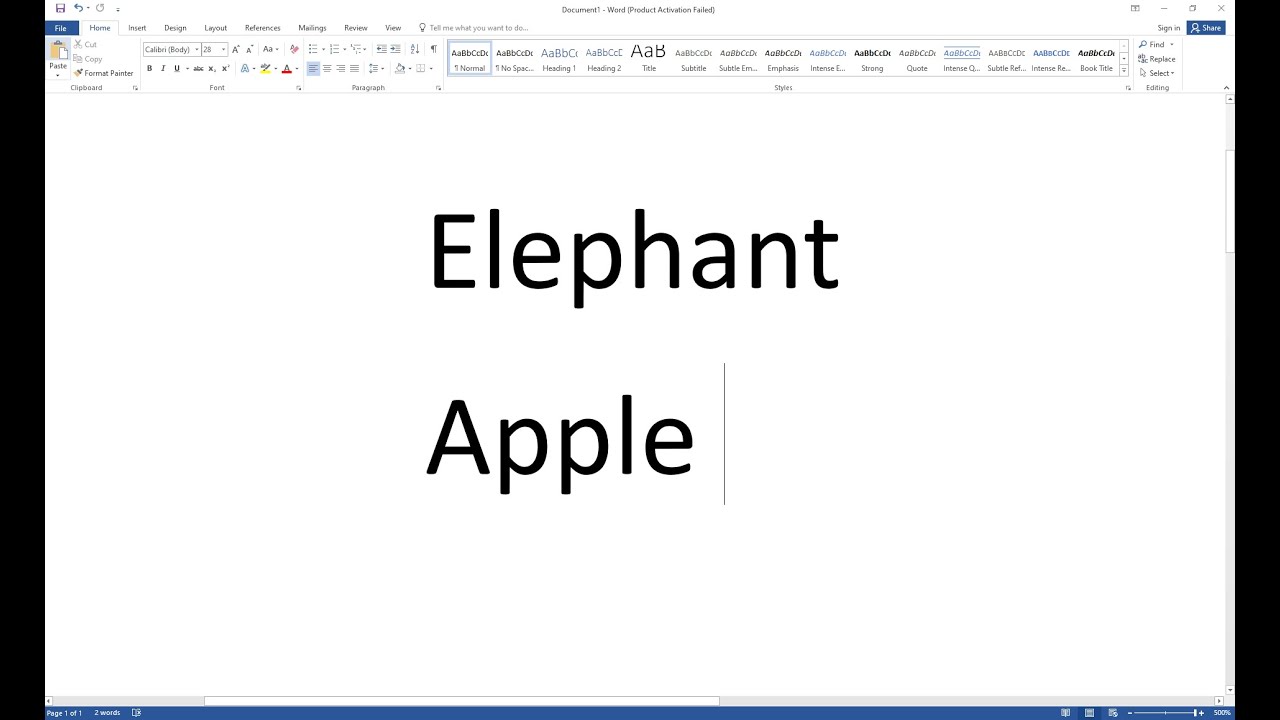Open the Design ribbon tab
Image resolution: width=1280 pixels, height=720 pixels.
coord(175,28)
